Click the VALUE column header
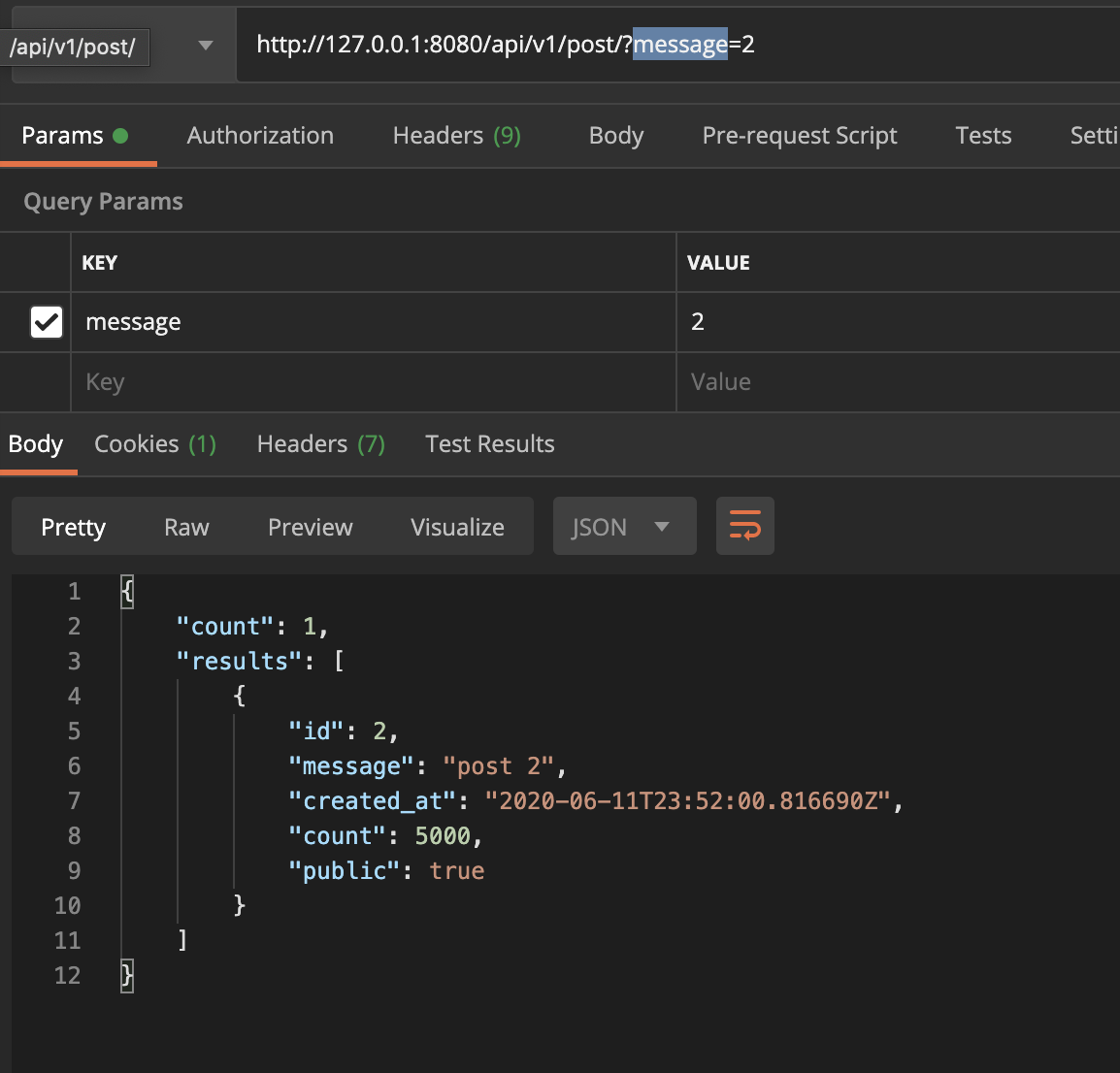This screenshot has width=1120, height=1073. 718,263
